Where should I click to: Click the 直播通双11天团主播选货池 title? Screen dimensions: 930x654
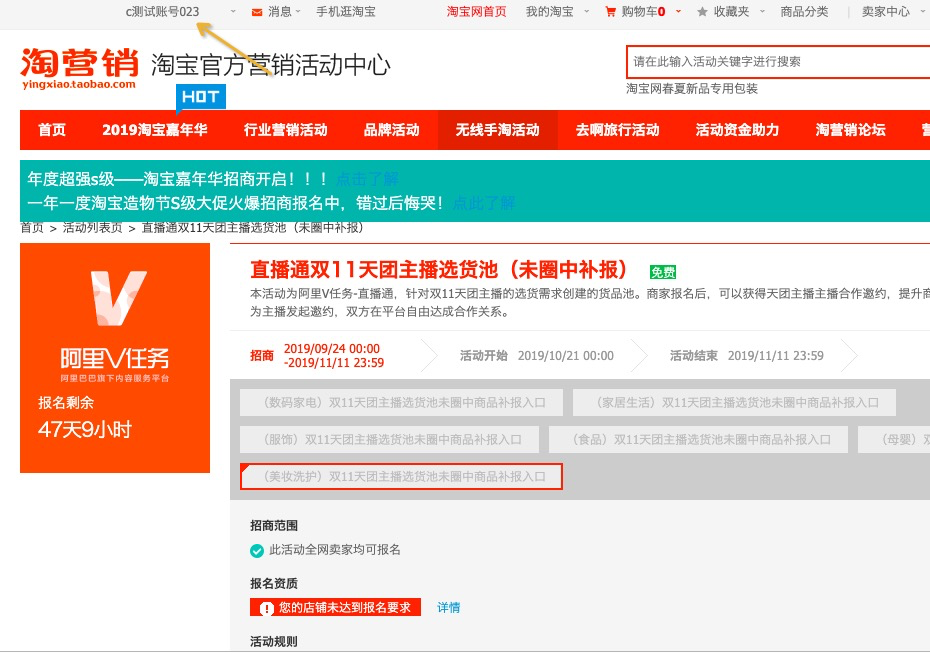coord(439,270)
